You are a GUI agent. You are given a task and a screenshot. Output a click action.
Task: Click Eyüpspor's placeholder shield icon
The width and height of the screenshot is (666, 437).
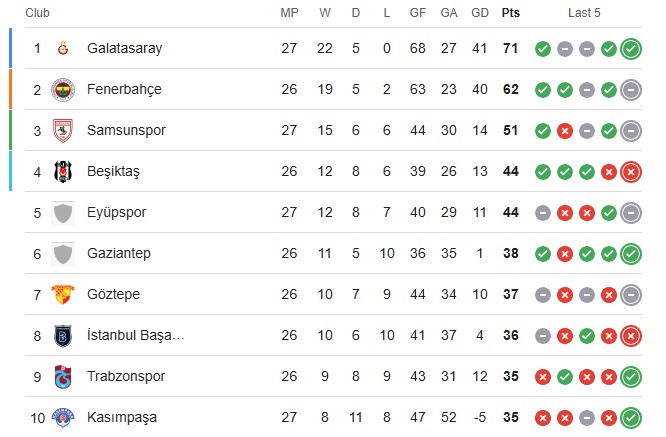(x=63, y=213)
